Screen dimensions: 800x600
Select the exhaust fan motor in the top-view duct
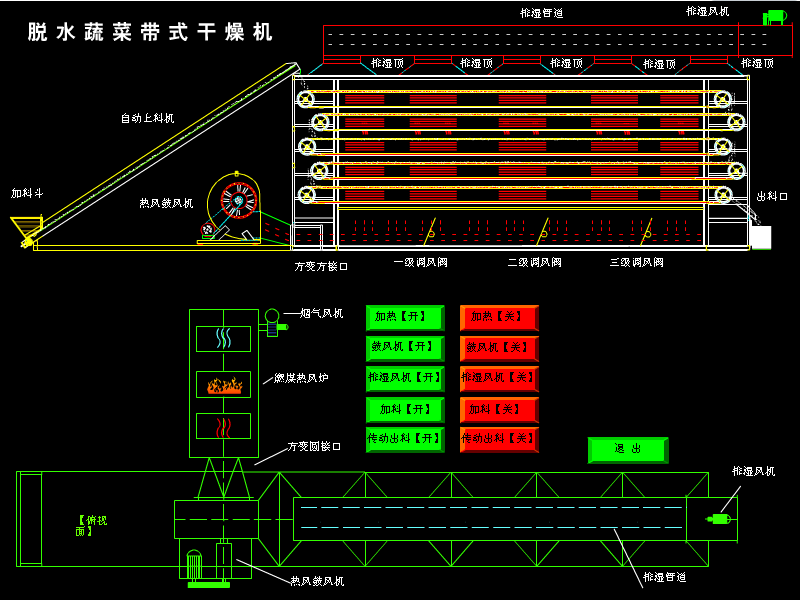click(718, 519)
